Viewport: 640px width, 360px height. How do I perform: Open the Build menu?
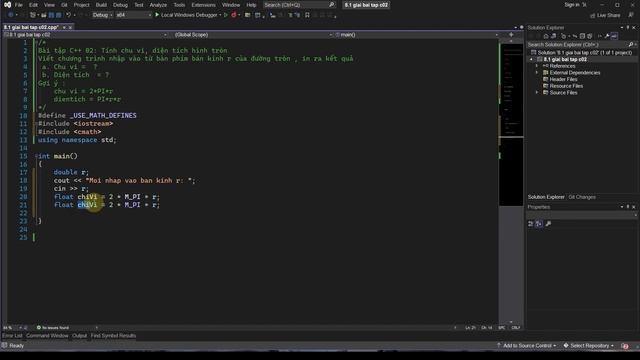click(x=101, y=5)
